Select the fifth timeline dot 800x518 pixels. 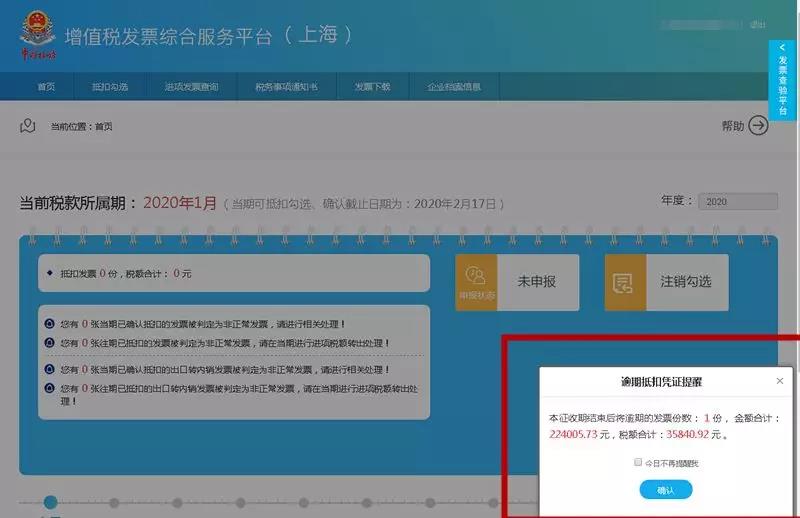pos(304,503)
